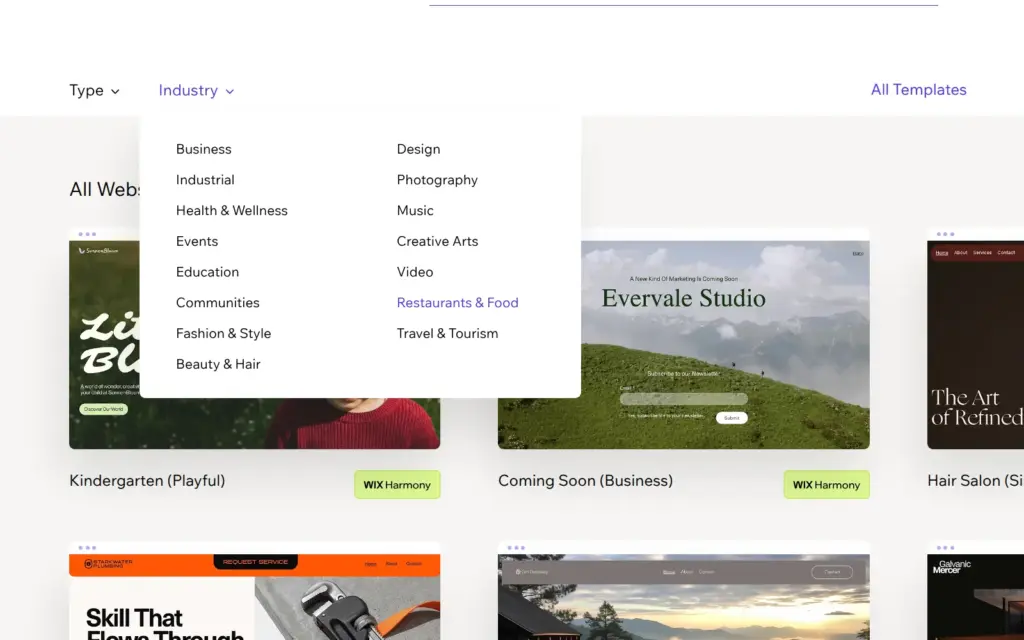
Task: Click the newsletter email field in Evervale preview
Action: click(684, 398)
